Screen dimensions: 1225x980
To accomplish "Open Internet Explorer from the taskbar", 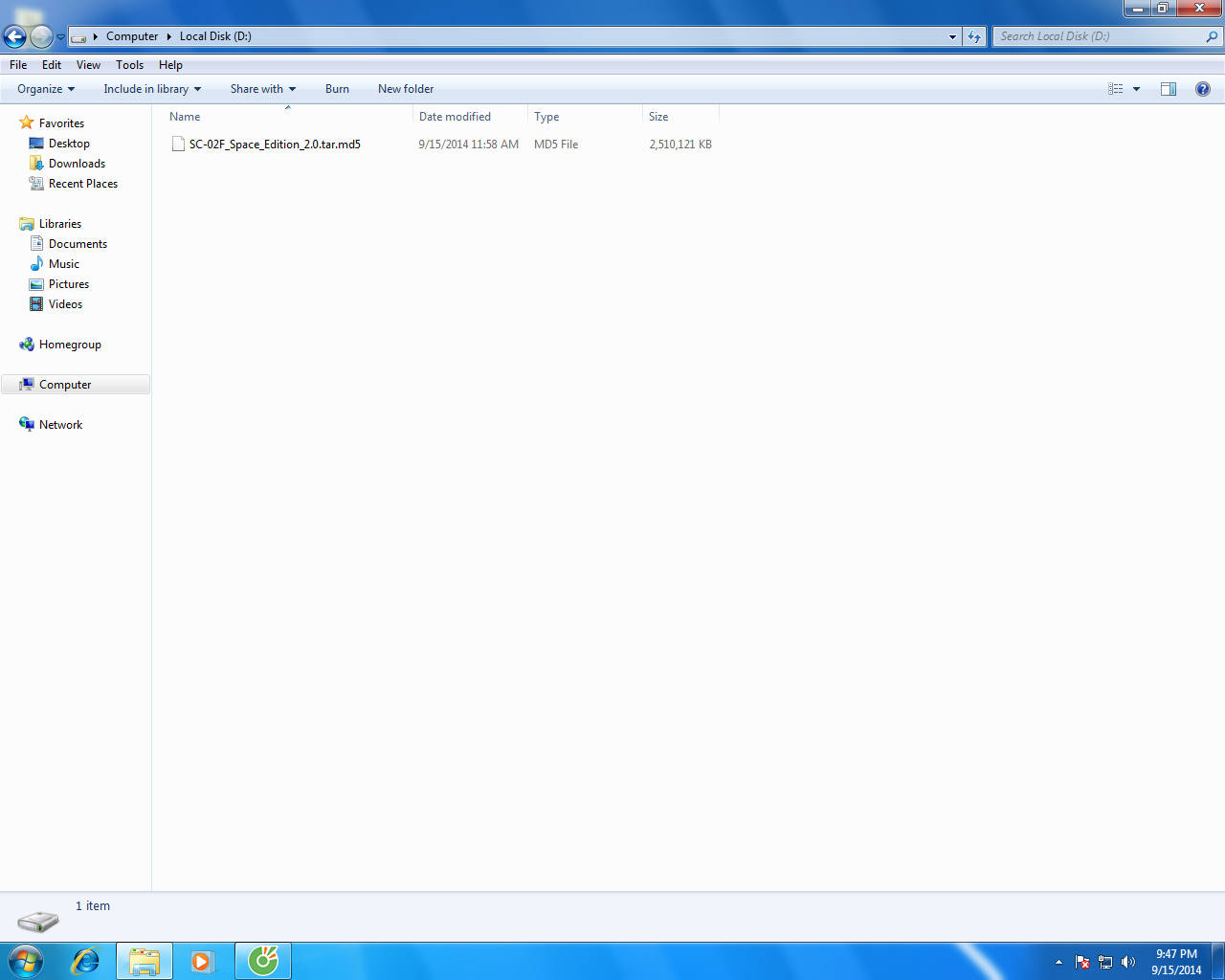I will [x=86, y=961].
